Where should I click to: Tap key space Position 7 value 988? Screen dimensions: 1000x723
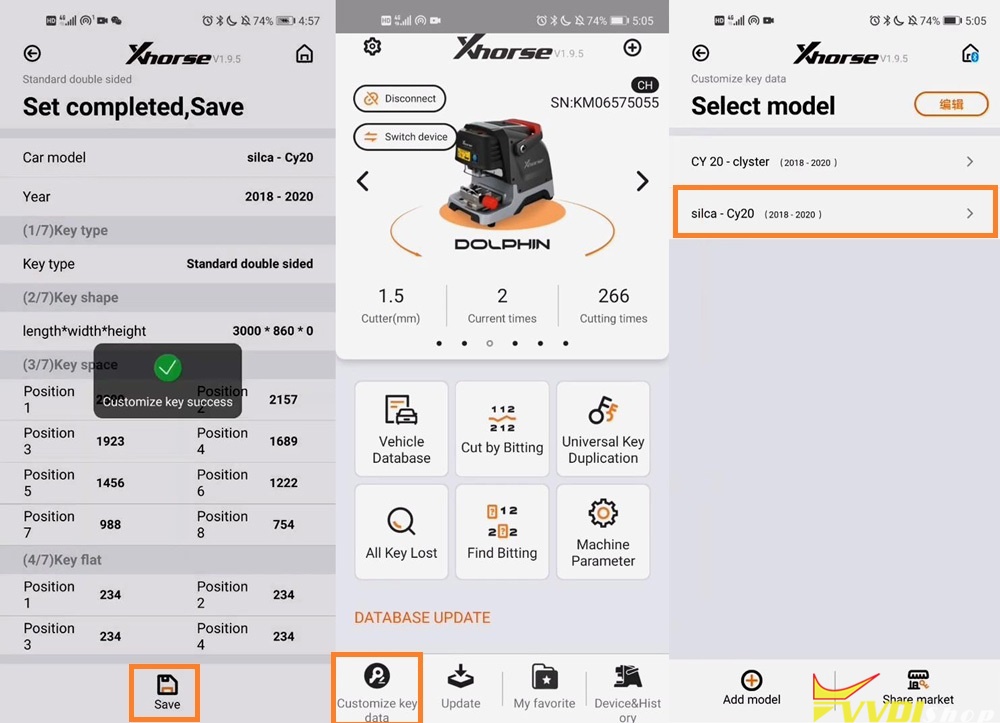coord(110,525)
